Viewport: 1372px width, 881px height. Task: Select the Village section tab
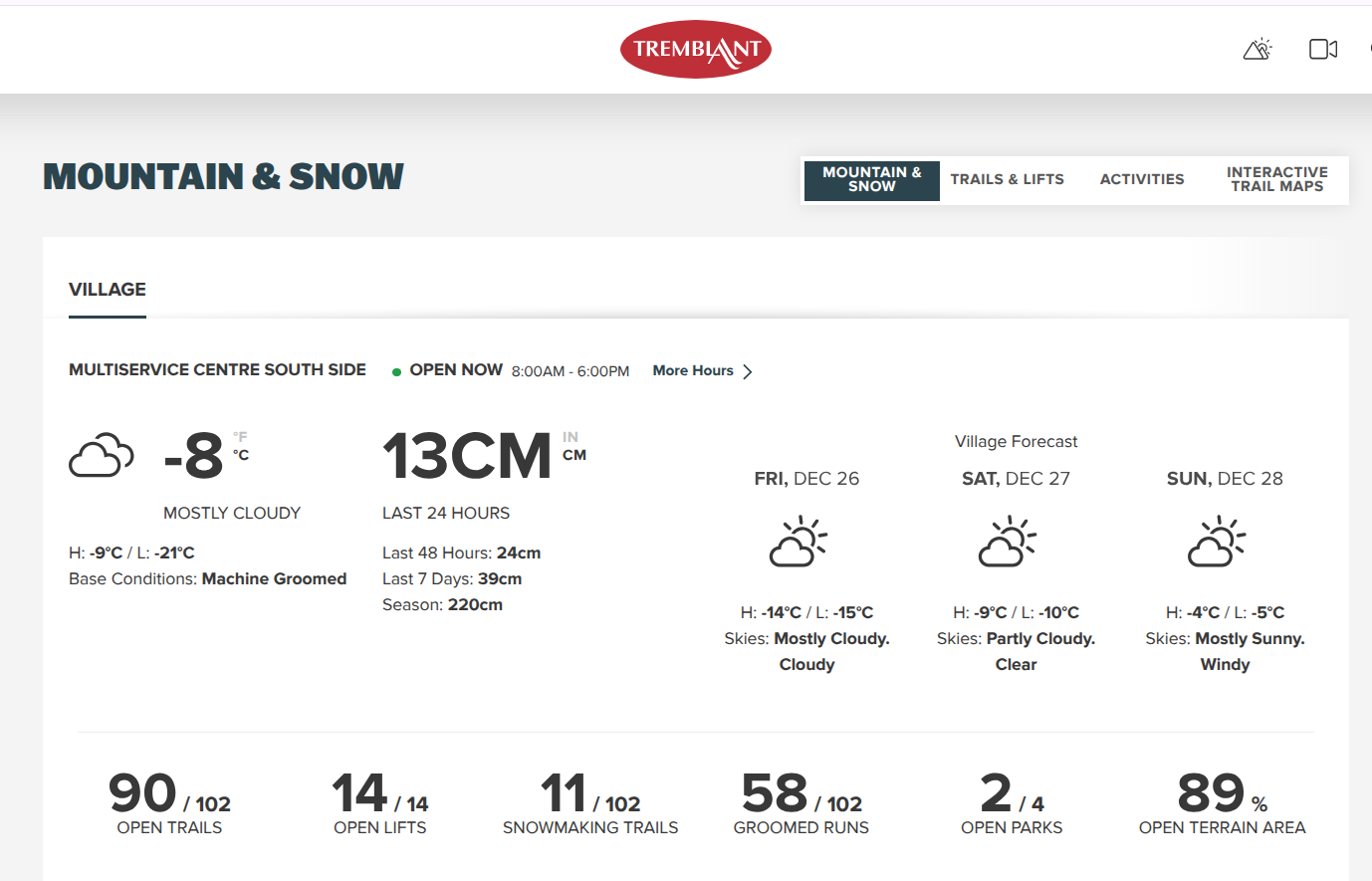[108, 290]
